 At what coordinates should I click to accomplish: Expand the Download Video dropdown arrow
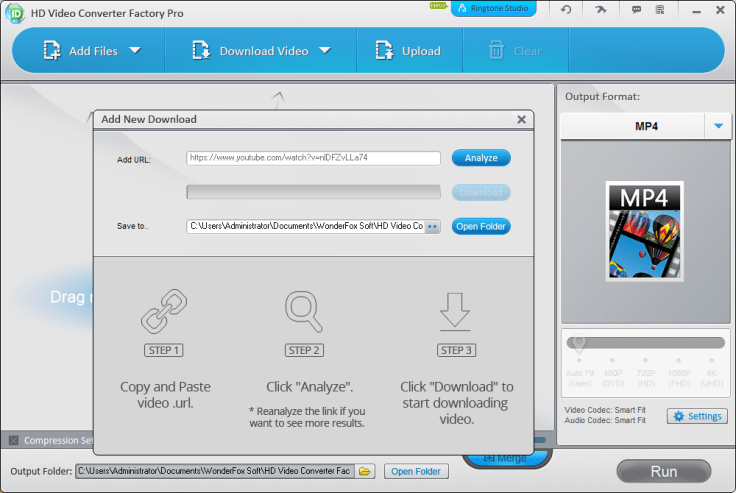(x=324, y=51)
